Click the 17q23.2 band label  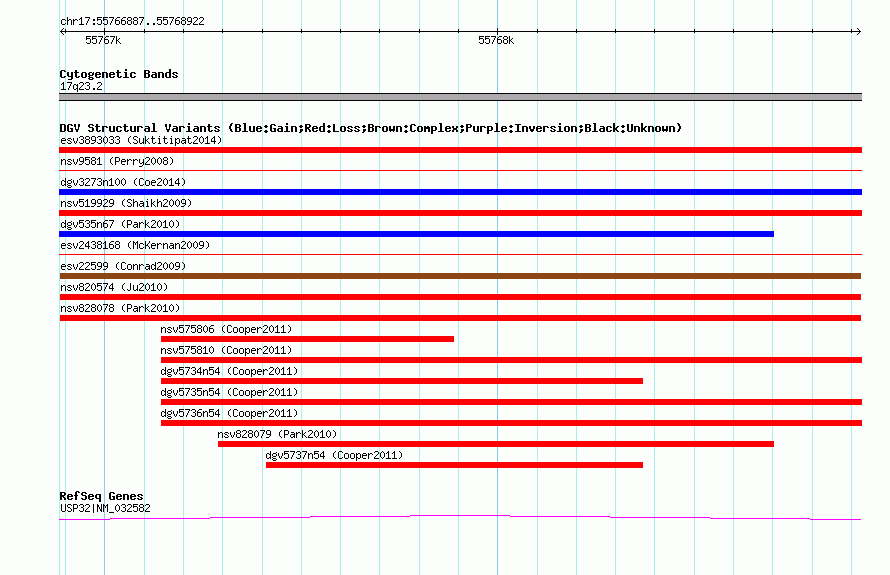point(81,86)
